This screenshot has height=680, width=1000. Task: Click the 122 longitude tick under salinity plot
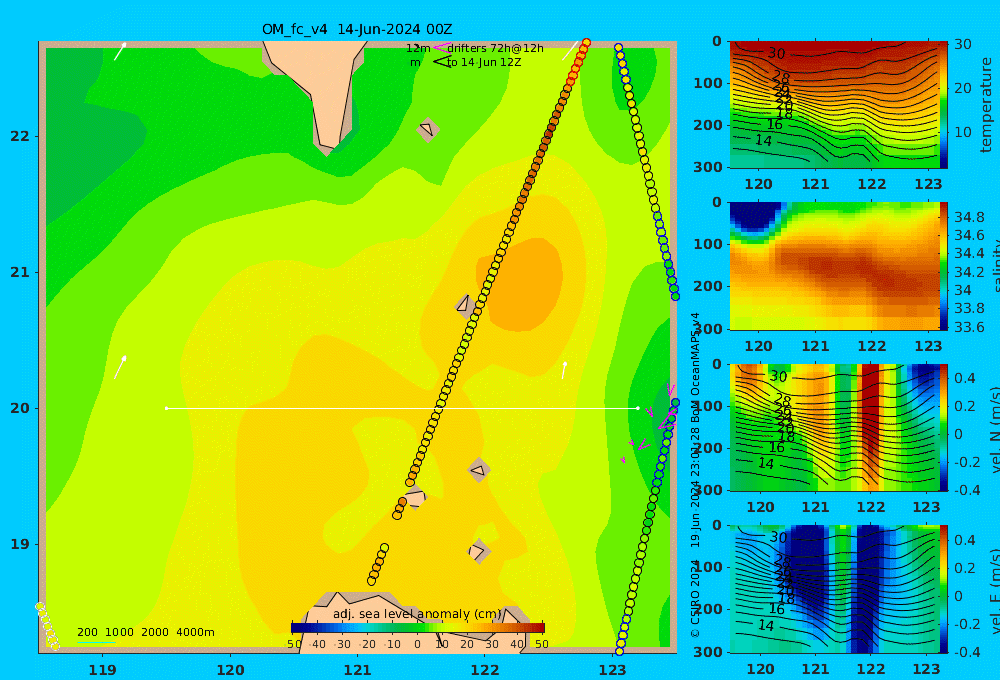click(872, 346)
